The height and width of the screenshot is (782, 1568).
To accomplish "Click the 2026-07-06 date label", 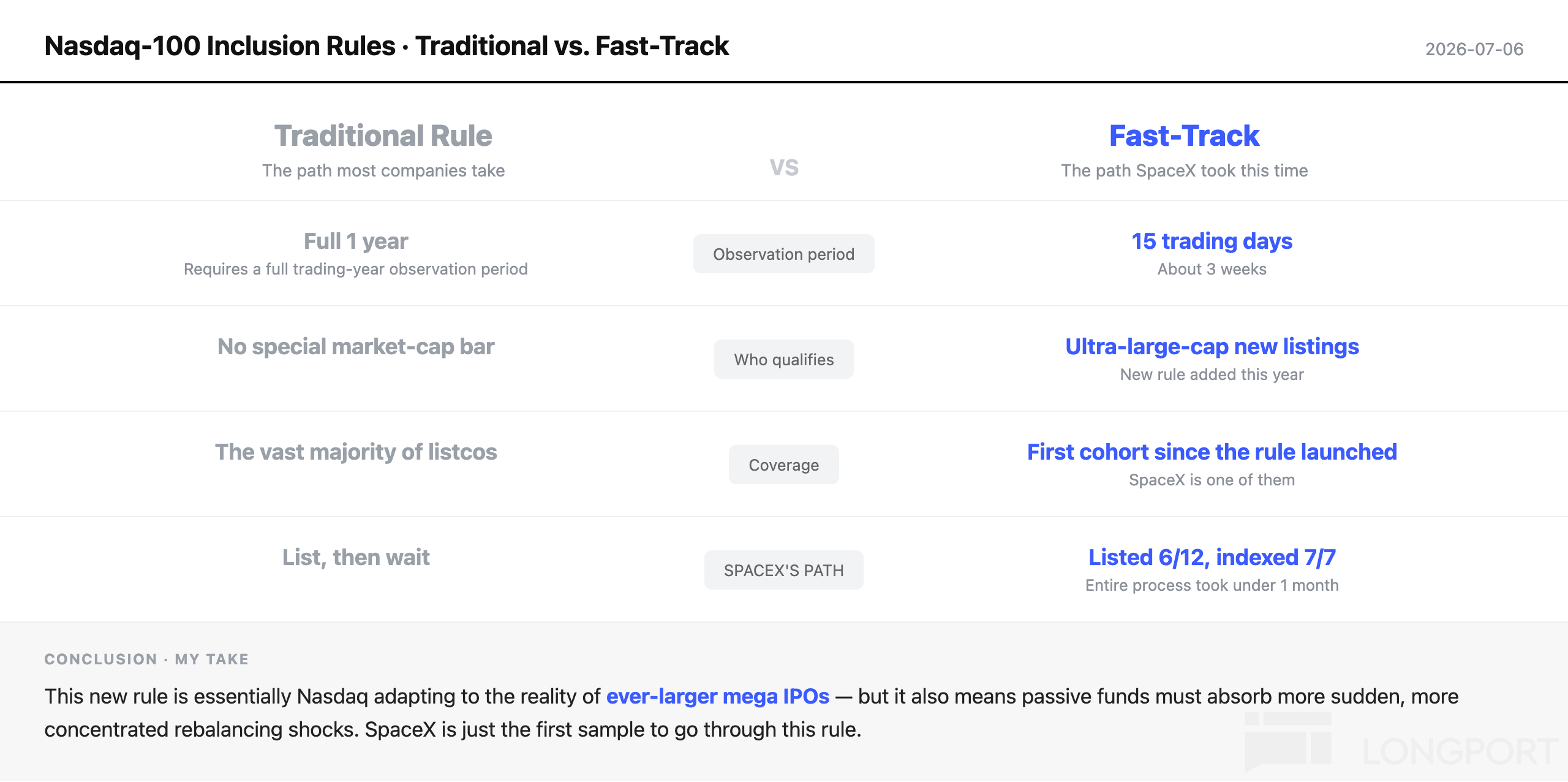I will [x=1474, y=49].
